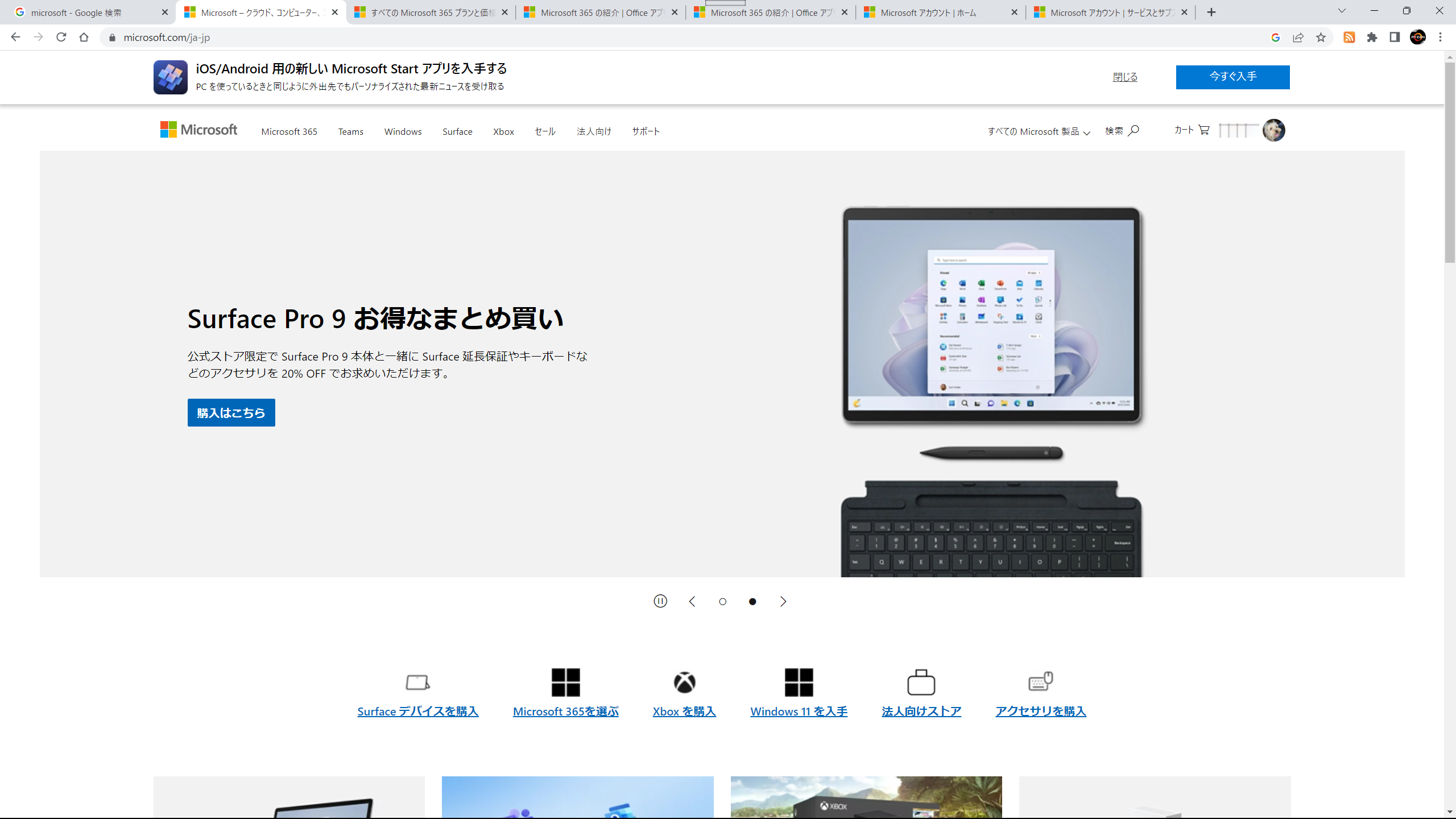
Task: Click the Surface Pro 9 tablet hero image
Action: (991, 316)
